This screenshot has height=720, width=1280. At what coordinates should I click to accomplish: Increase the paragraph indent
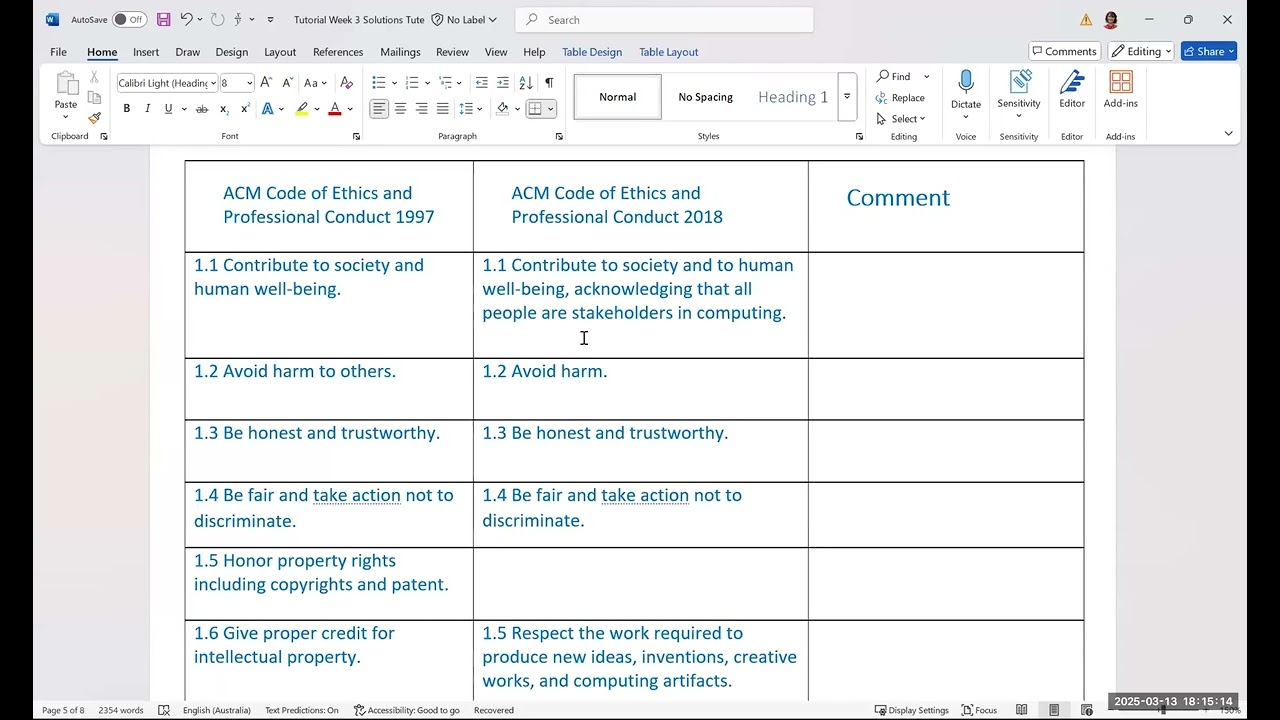[x=503, y=83]
